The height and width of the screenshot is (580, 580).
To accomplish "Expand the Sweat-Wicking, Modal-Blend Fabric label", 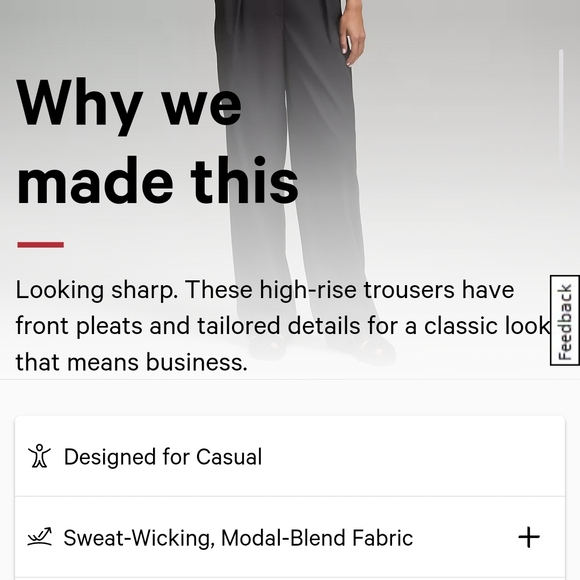I will [x=238, y=537].
